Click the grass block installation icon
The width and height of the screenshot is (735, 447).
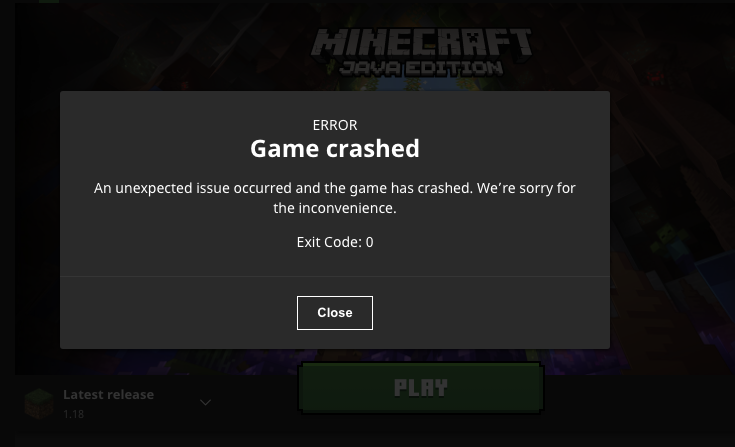pyautogui.click(x=39, y=403)
